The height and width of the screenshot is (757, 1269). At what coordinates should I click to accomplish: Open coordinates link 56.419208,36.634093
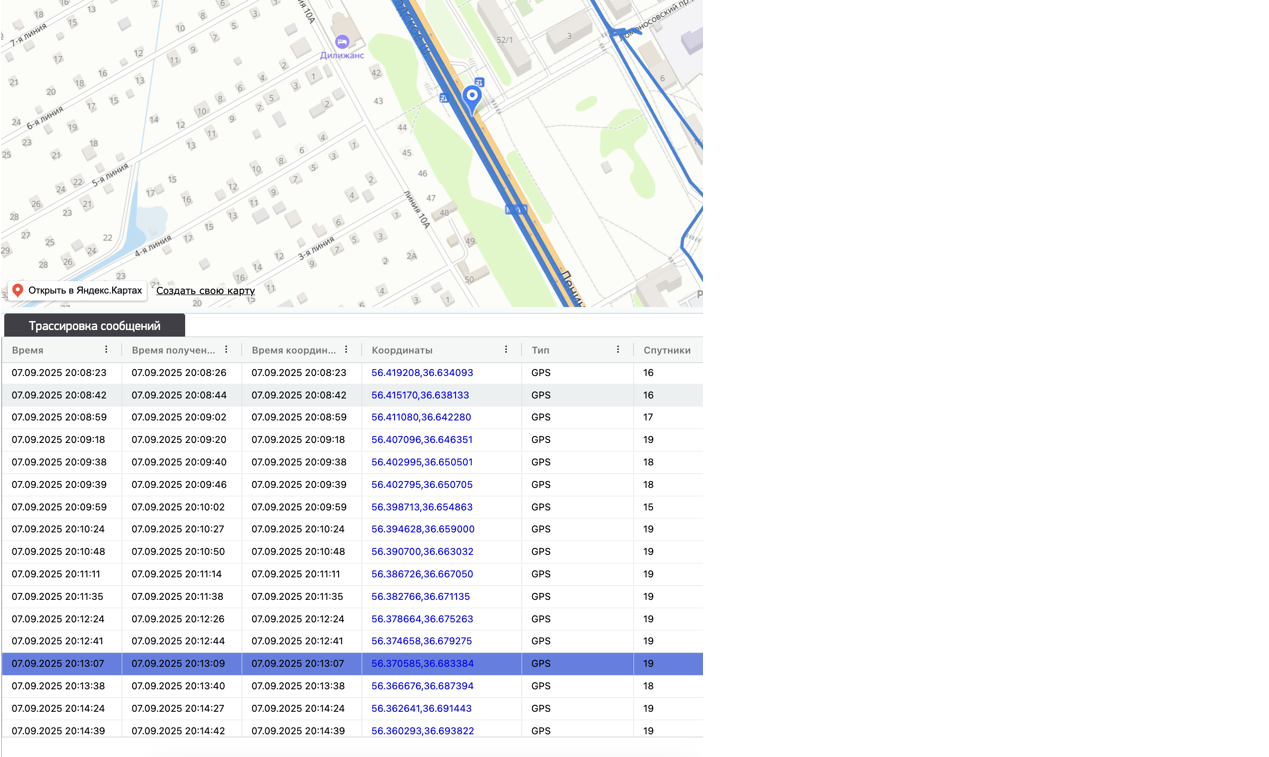pos(422,373)
